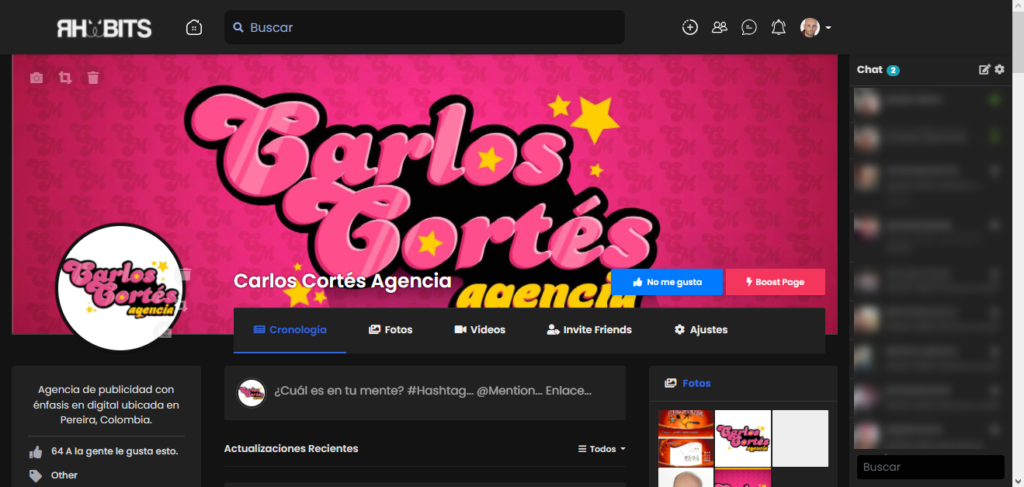This screenshot has width=1024, height=487.
Task: Open the Todos filter dropdown
Action: pos(601,449)
